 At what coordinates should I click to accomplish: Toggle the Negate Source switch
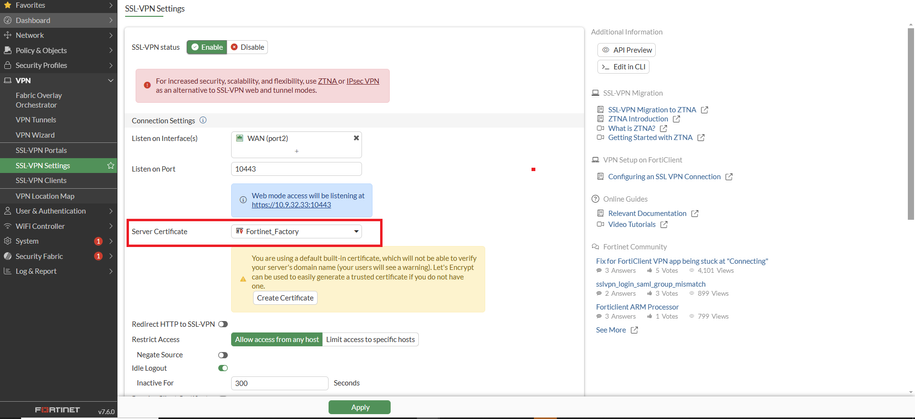223,355
